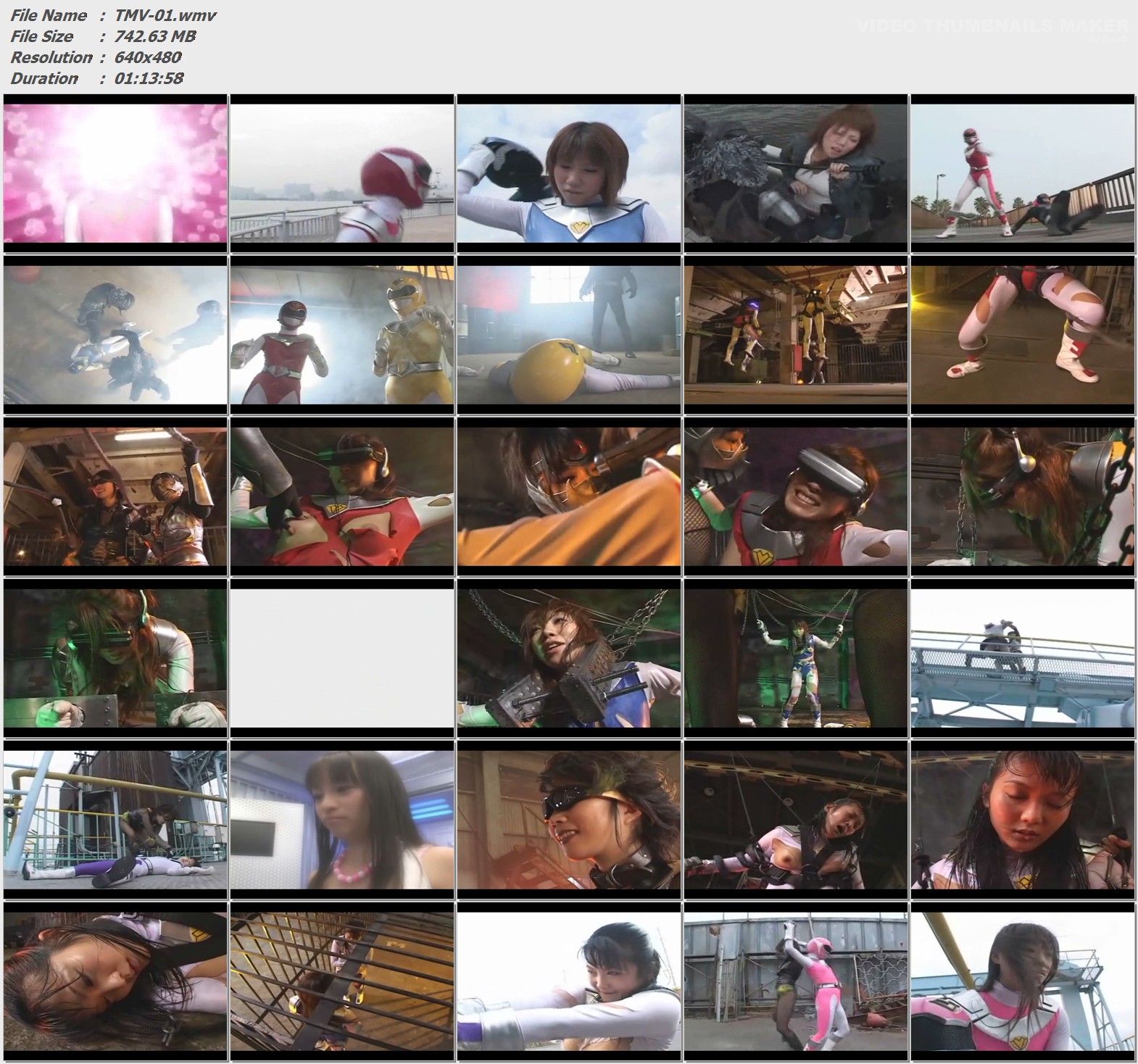This screenshot has height=1064, width=1138.
Task: Click the pink sparkle burst thumbnail
Action: [115, 173]
